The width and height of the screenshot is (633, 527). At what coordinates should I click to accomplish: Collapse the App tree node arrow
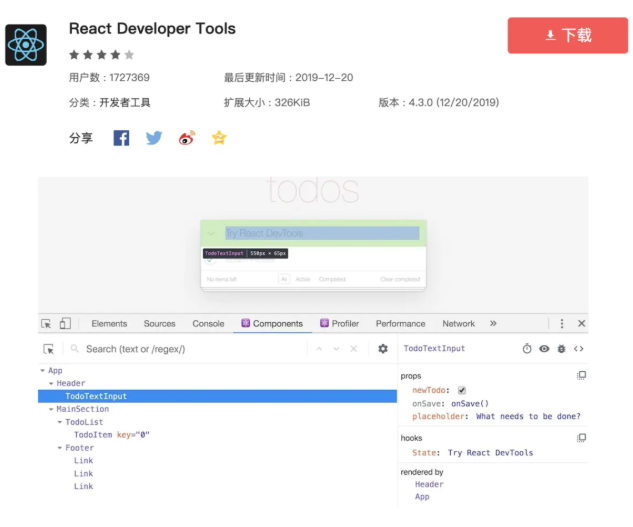(x=42, y=370)
